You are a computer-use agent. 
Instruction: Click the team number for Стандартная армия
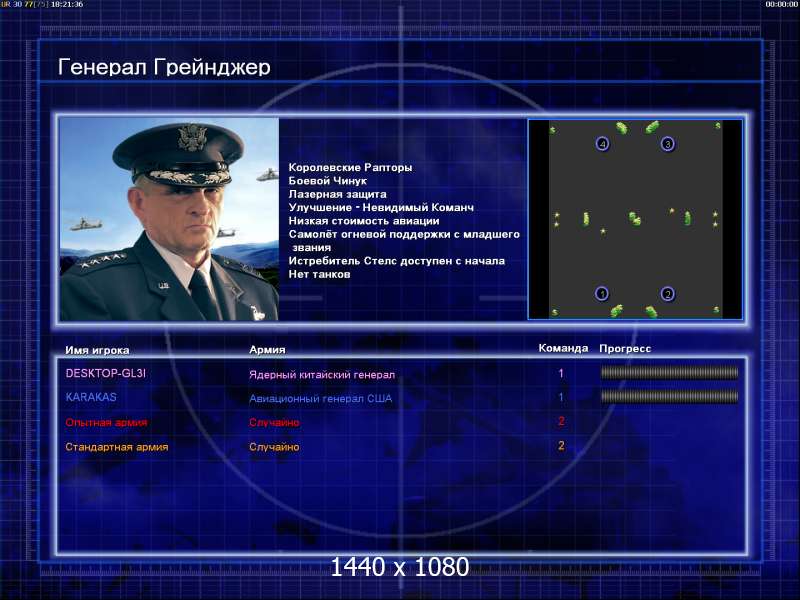[x=561, y=445]
